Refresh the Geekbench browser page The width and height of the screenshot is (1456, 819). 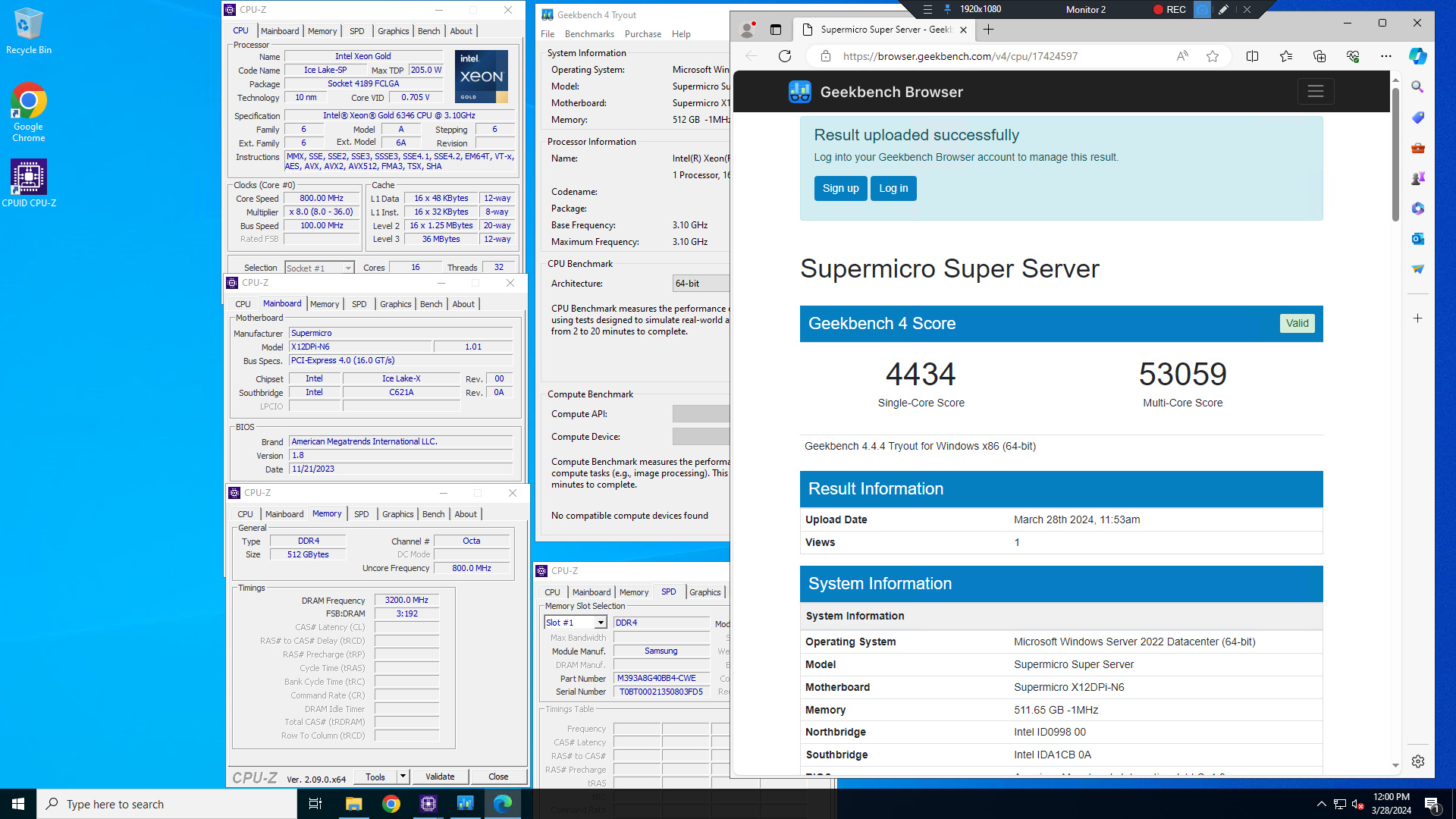[x=785, y=56]
